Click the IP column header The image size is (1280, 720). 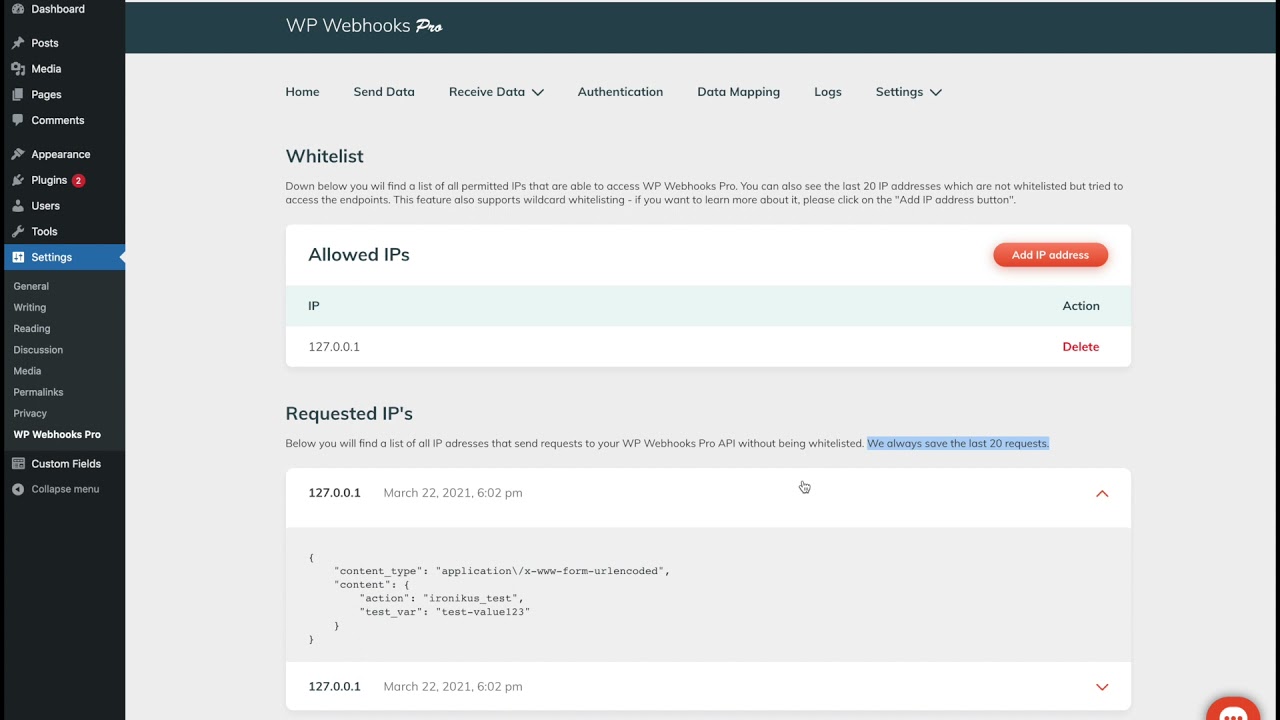[314, 306]
